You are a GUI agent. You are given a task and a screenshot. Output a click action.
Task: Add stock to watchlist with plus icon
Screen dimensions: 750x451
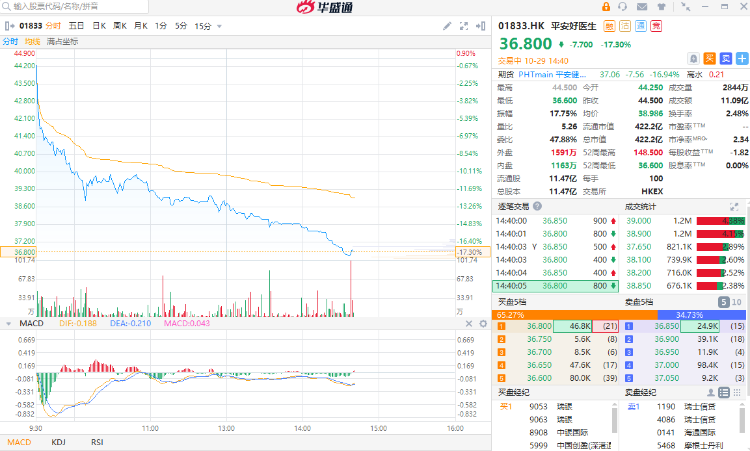[742, 58]
